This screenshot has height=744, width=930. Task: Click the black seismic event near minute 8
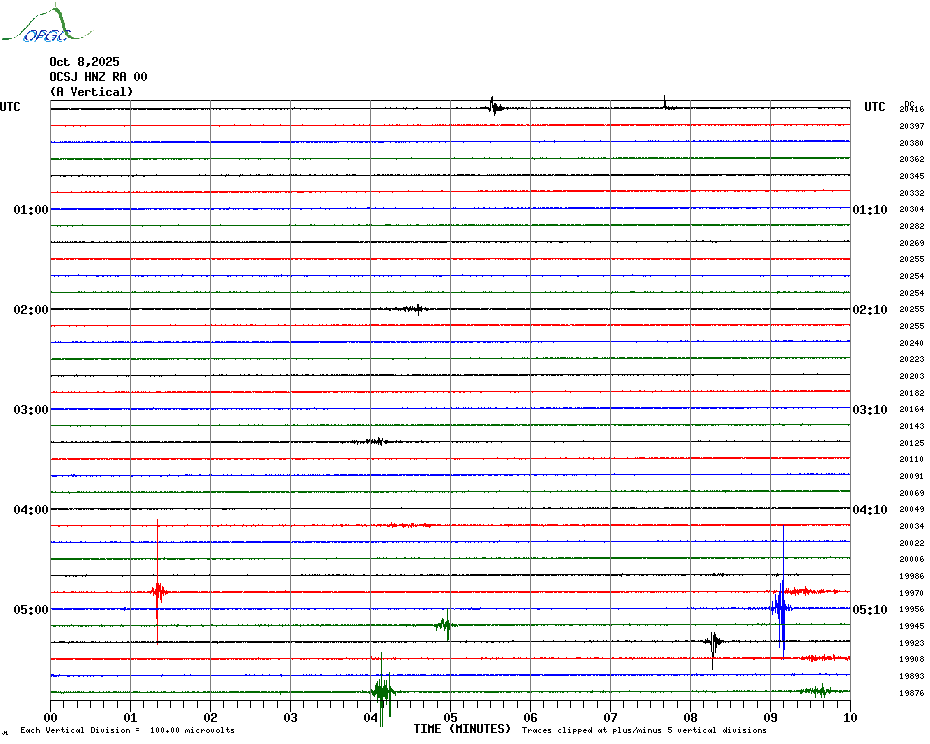click(x=713, y=641)
